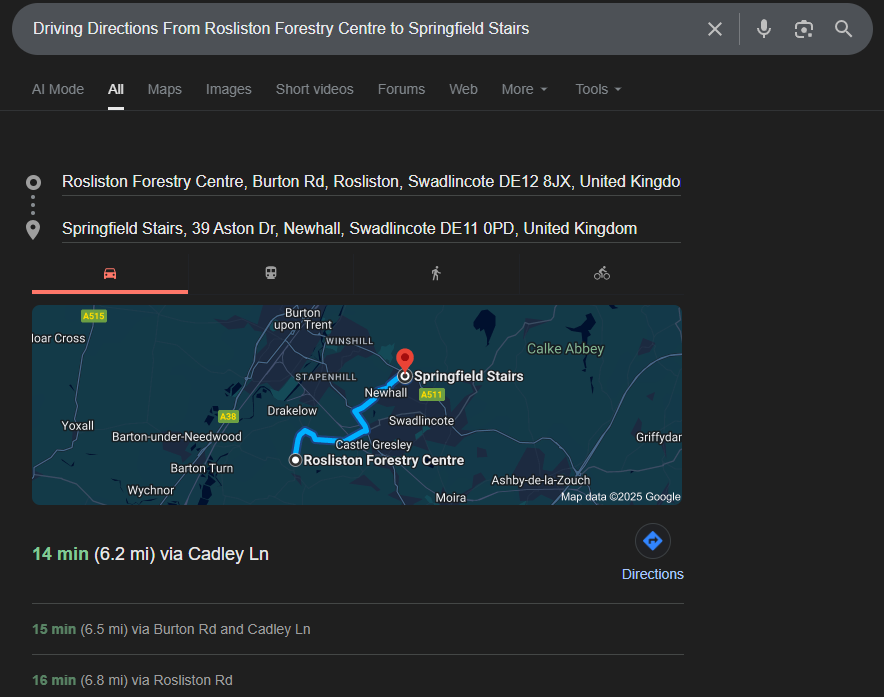
Task: Click the microphone icon for voice search
Action: (763, 29)
